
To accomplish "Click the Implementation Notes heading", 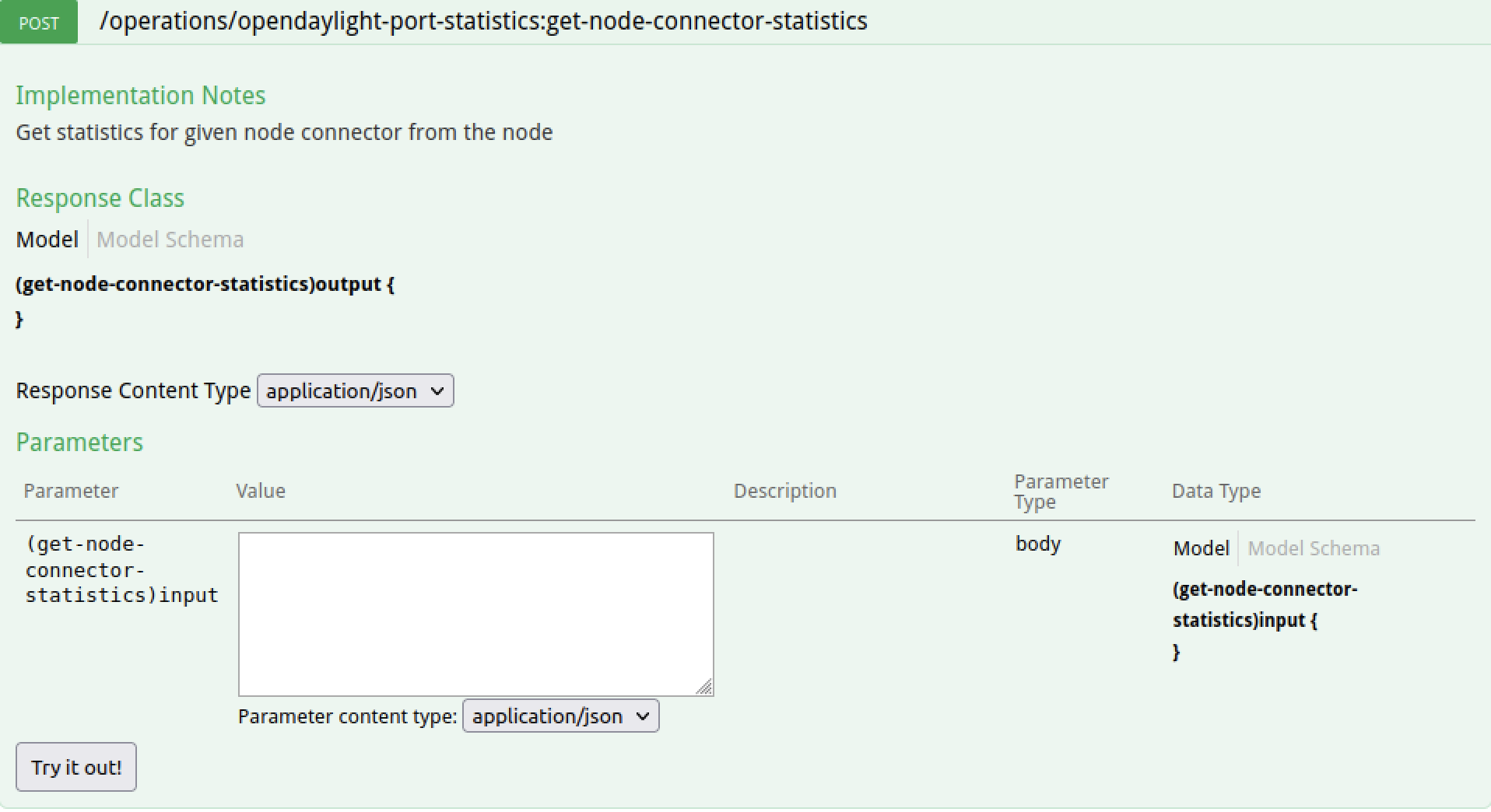I will pyautogui.click(x=141, y=96).
